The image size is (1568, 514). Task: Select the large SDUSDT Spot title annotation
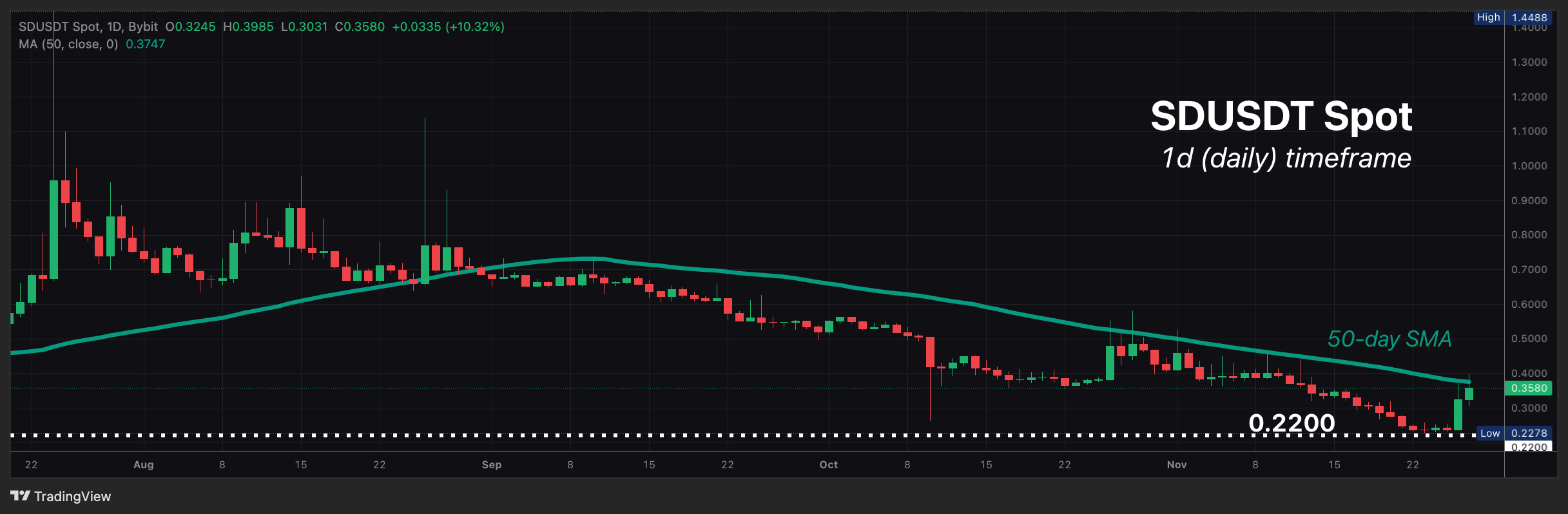[x=1281, y=117]
